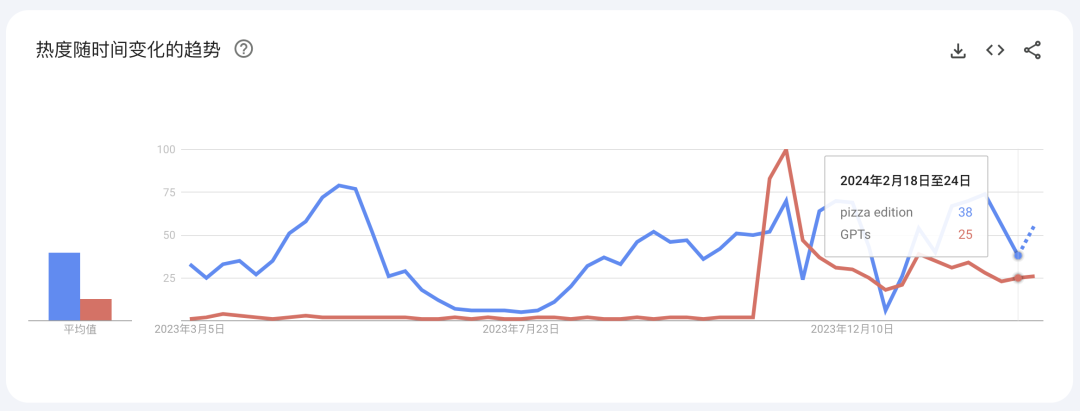This screenshot has width=1080, height=411.
Task: Click the red GPTs peak at 100
Action: (x=785, y=150)
